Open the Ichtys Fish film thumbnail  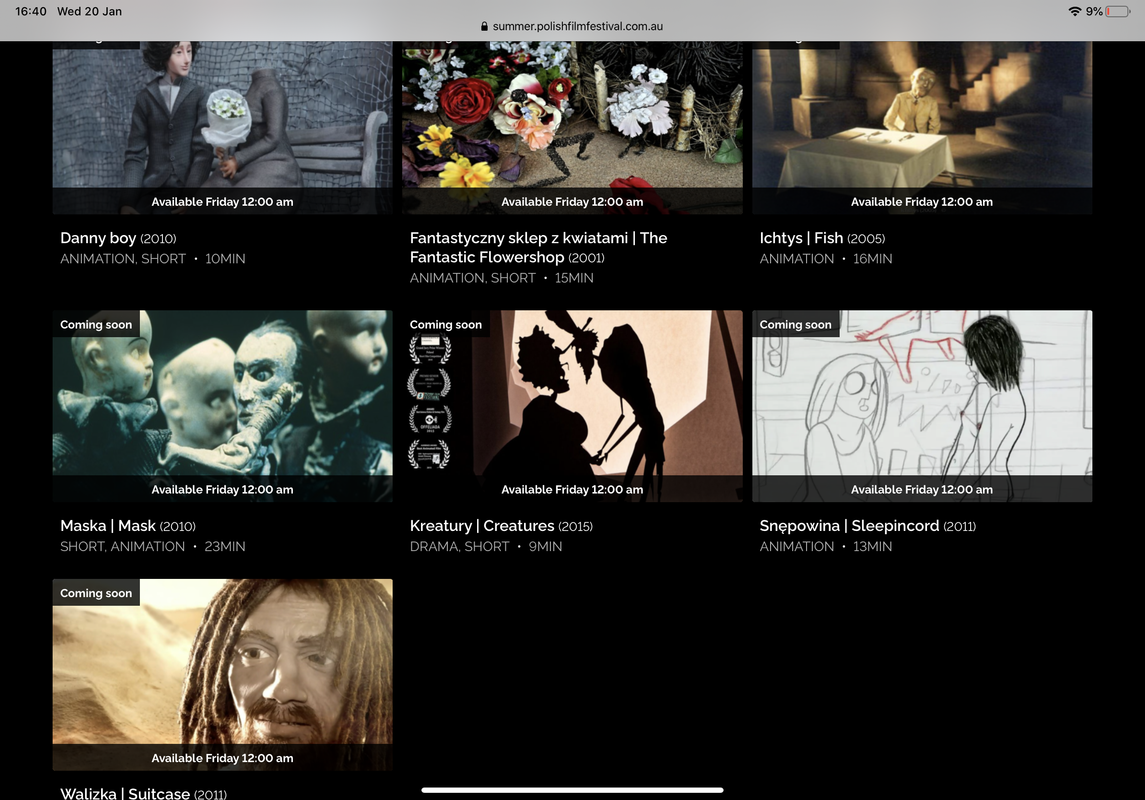click(922, 128)
